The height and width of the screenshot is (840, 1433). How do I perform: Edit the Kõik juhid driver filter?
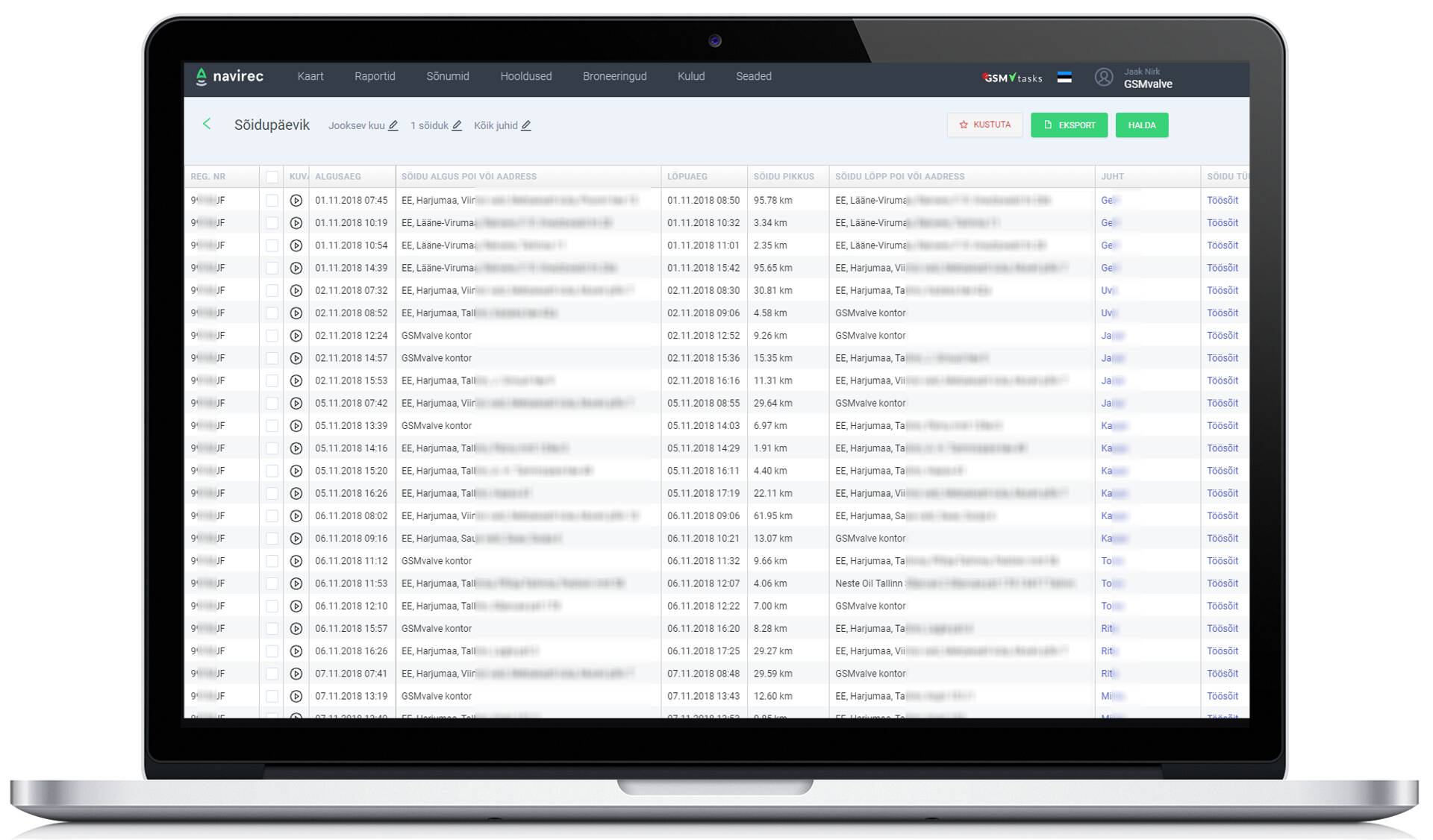pos(526,126)
